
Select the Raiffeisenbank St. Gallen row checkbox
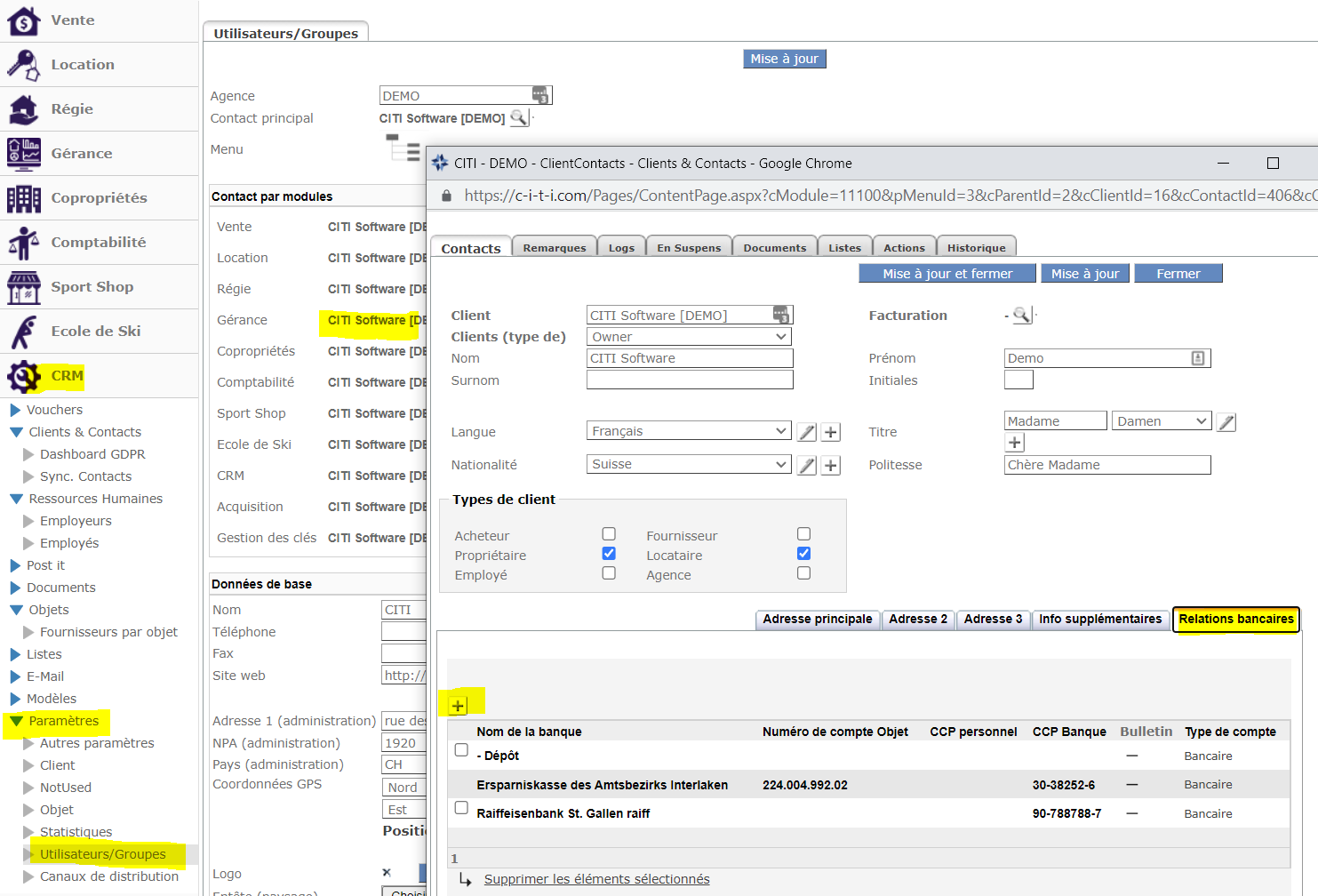[x=461, y=807]
